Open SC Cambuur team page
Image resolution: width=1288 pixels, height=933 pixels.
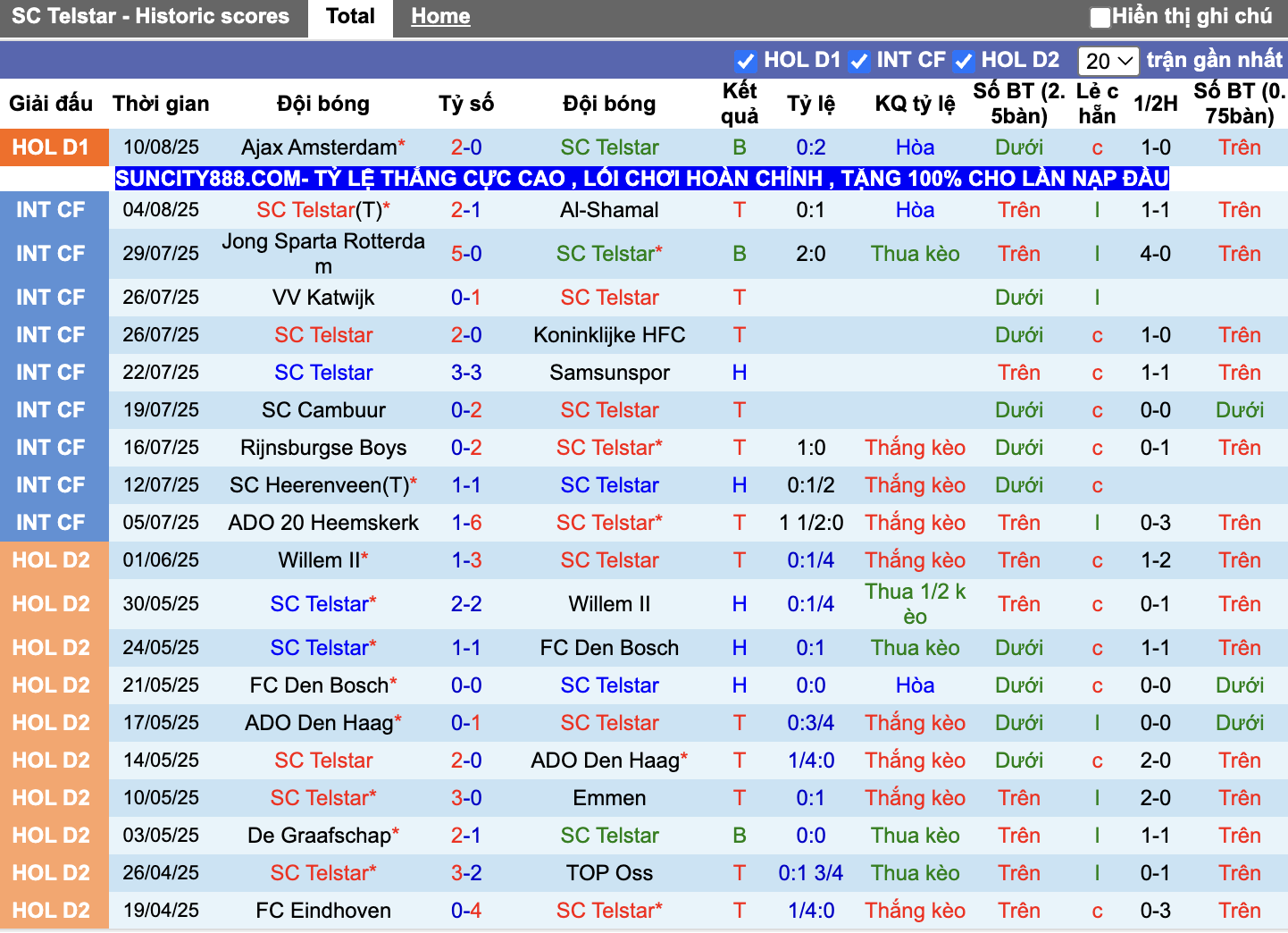(x=323, y=410)
